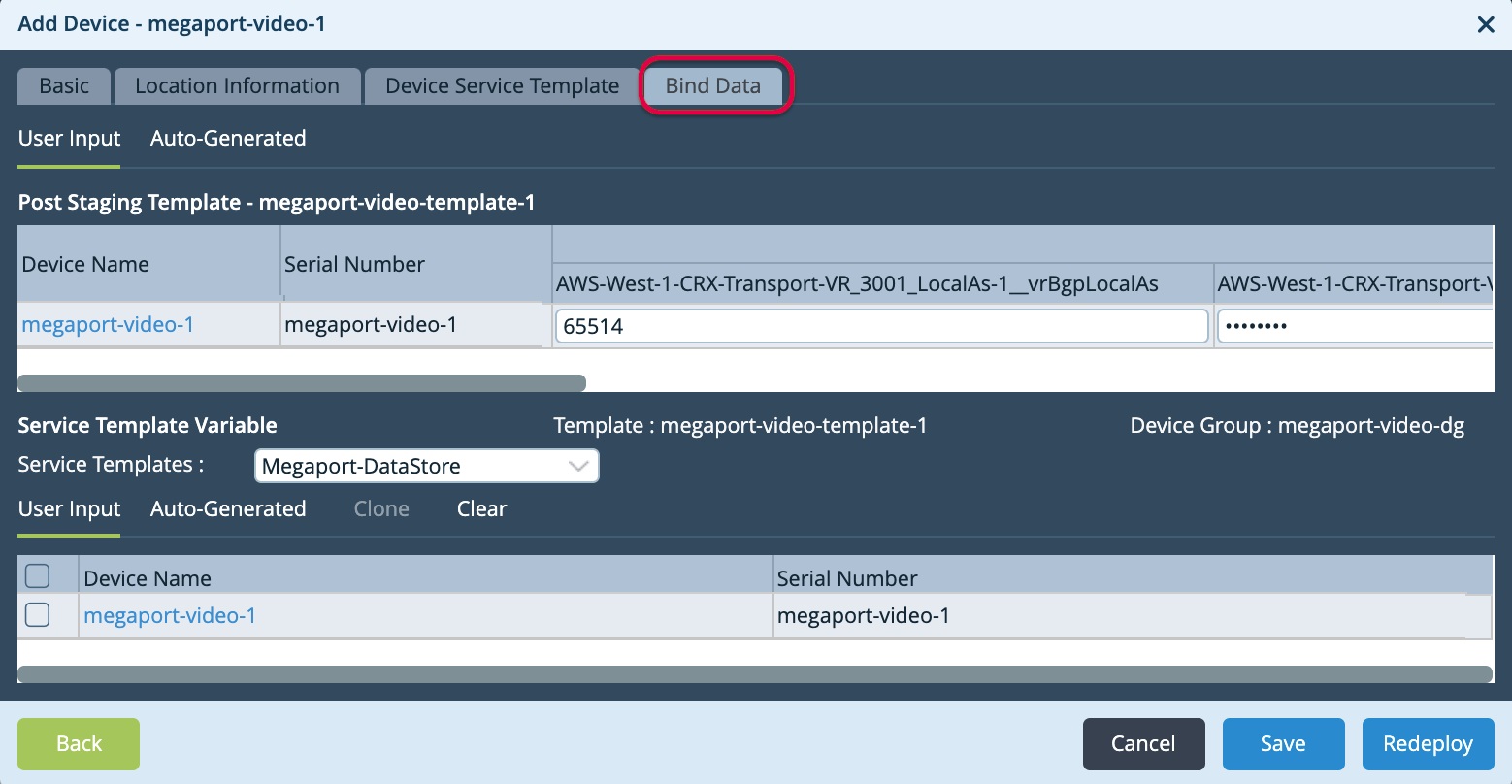
Task: Click Redeploy to redeploy the device
Action: click(x=1428, y=743)
